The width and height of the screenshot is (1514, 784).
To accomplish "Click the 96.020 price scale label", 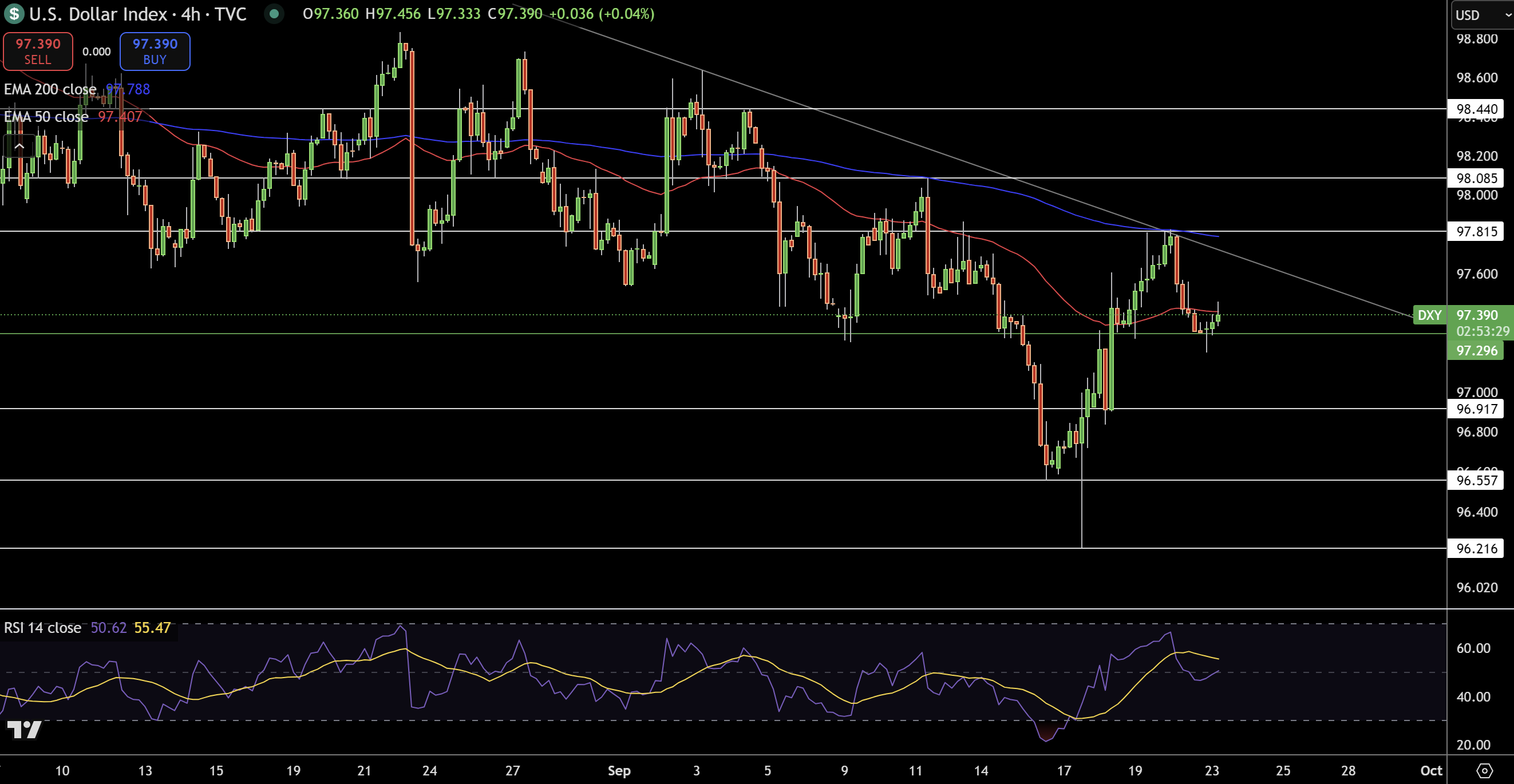I will [1476, 587].
